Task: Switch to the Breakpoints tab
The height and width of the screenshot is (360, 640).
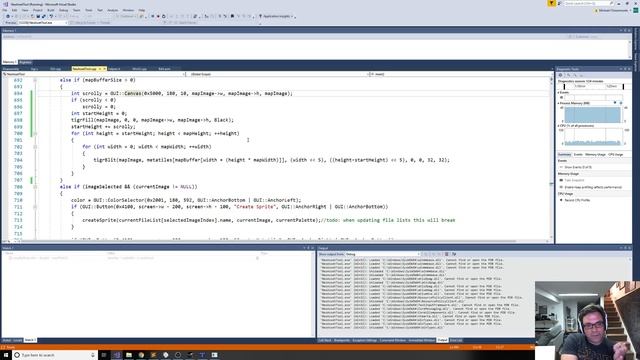Action: pyautogui.click(x=342, y=340)
